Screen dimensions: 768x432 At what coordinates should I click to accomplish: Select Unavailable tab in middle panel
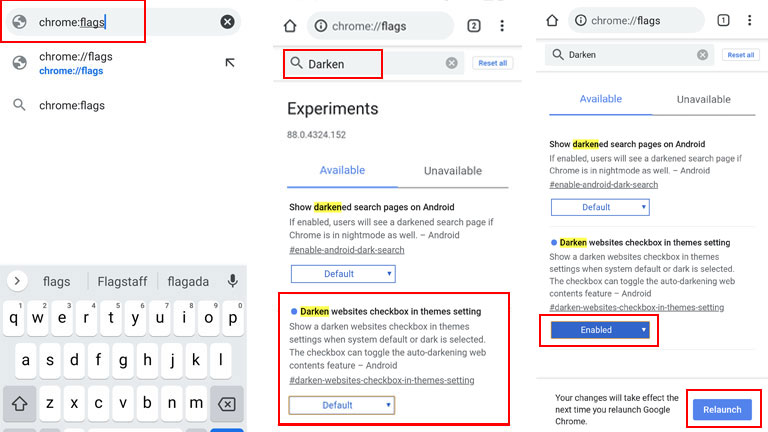[453, 171]
